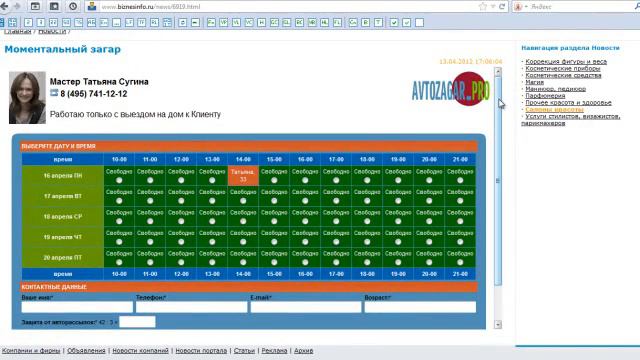640x360 pixels.
Task: Open Новости портала footer menu item
Action: (x=201, y=351)
